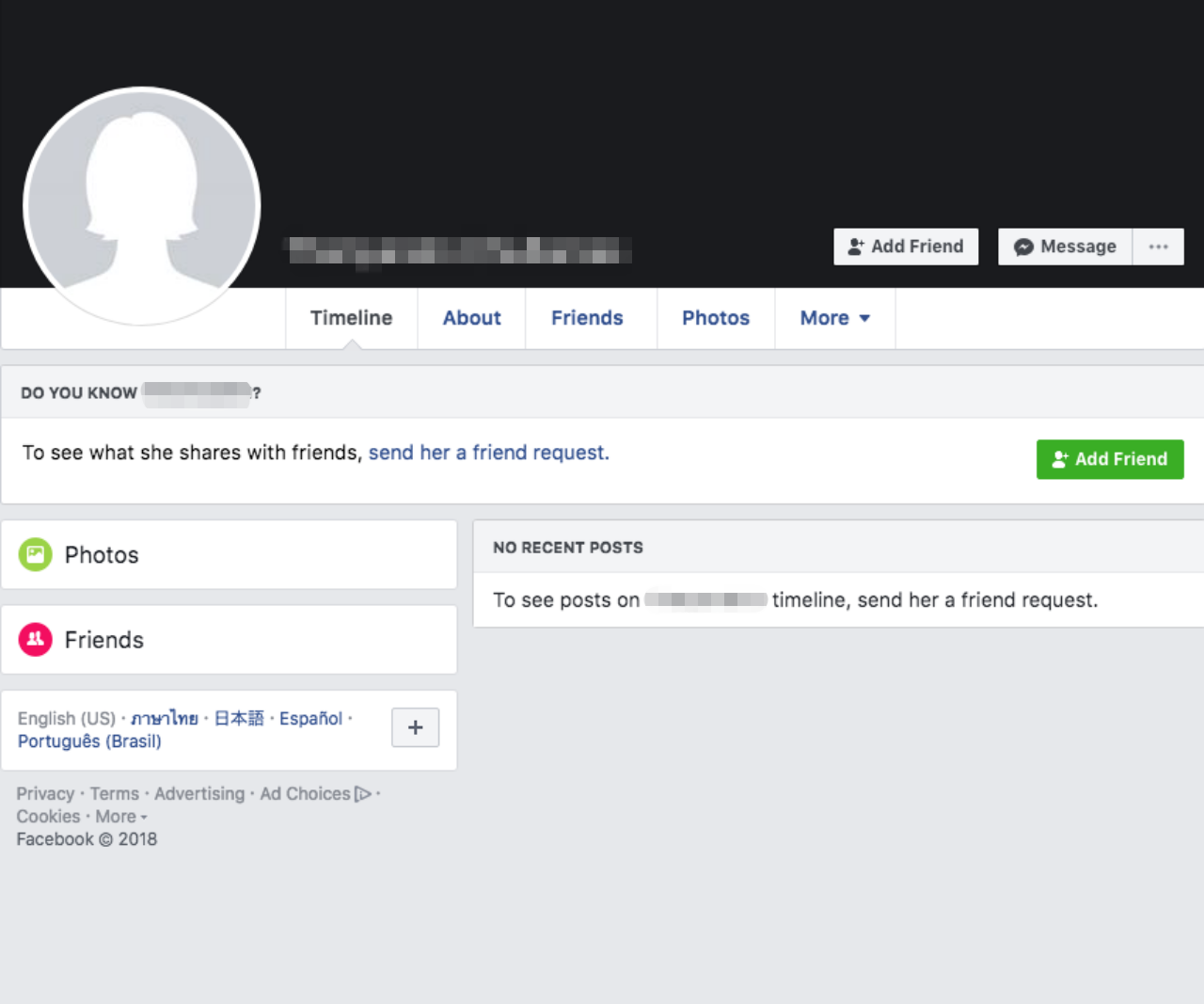This screenshot has height=1004, width=1204.
Task: Open Message to contact this profile
Action: [1065, 247]
